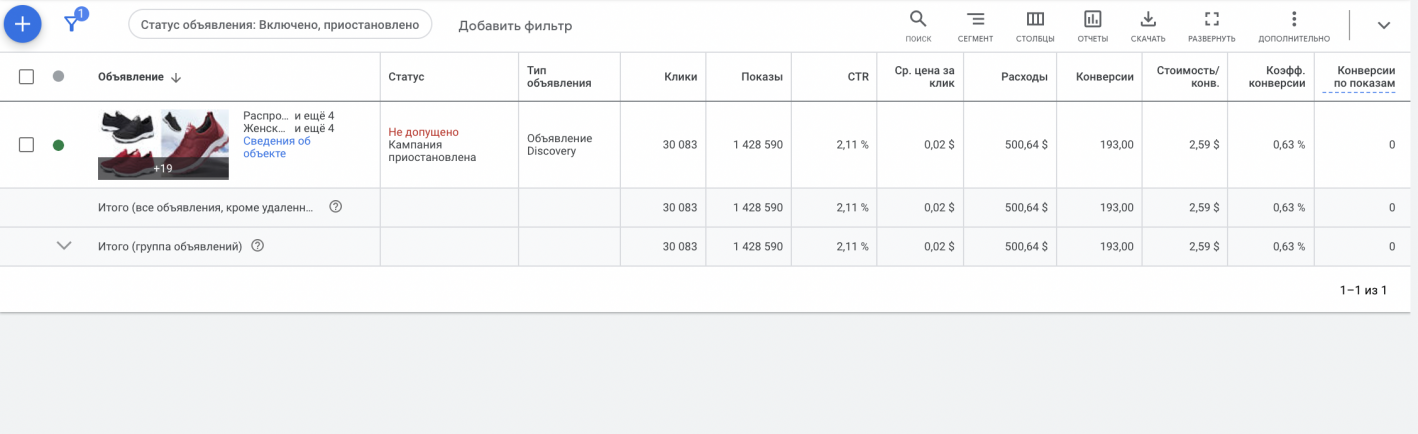Open the Сведения об объекте link
Viewport: 1418px width, 434px height.
[x=277, y=147]
